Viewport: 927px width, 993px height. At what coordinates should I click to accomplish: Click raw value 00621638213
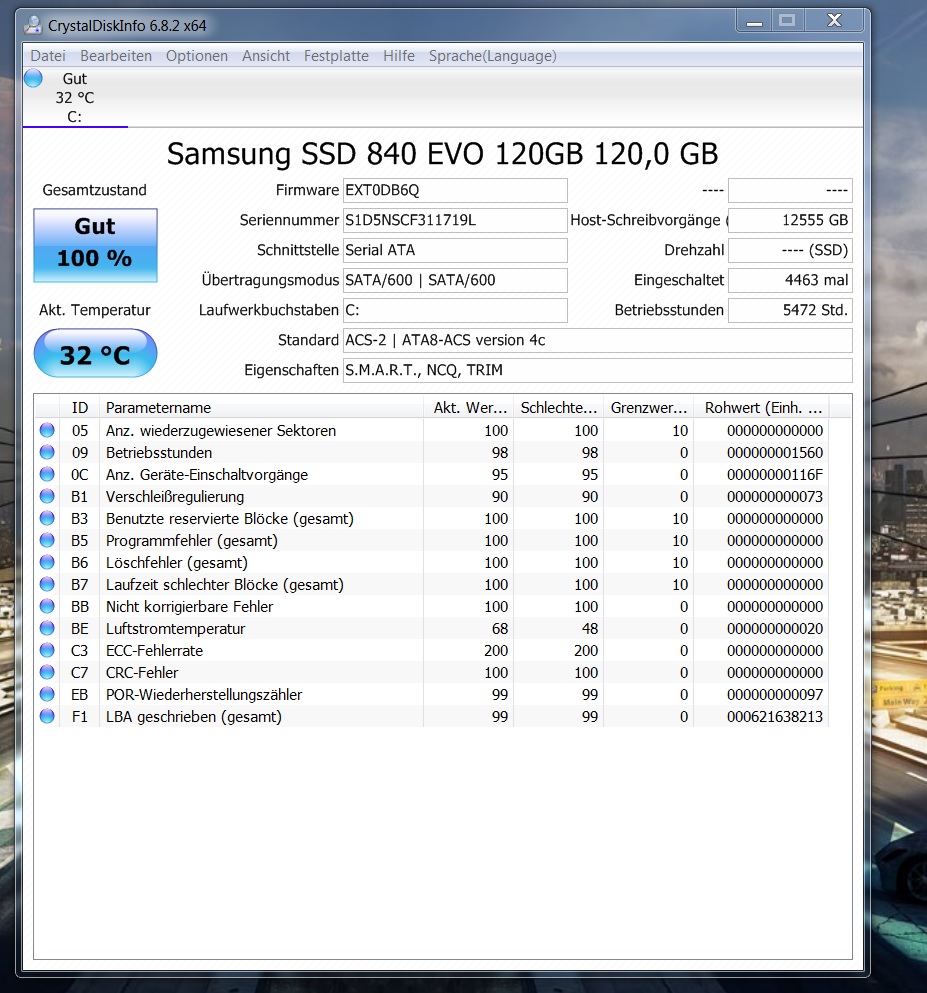point(774,716)
